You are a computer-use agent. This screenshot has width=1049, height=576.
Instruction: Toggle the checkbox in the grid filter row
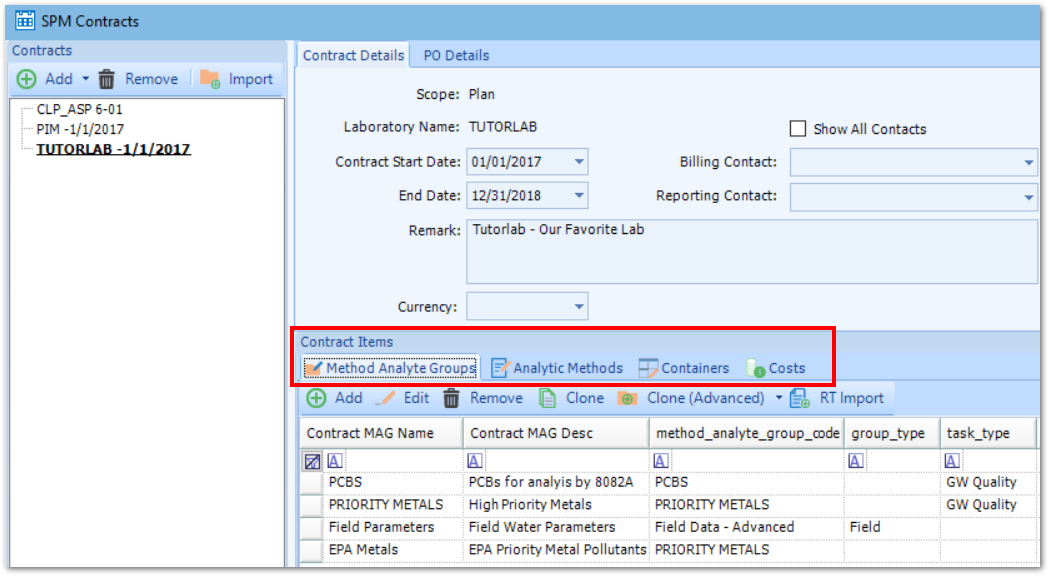point(312,459)
